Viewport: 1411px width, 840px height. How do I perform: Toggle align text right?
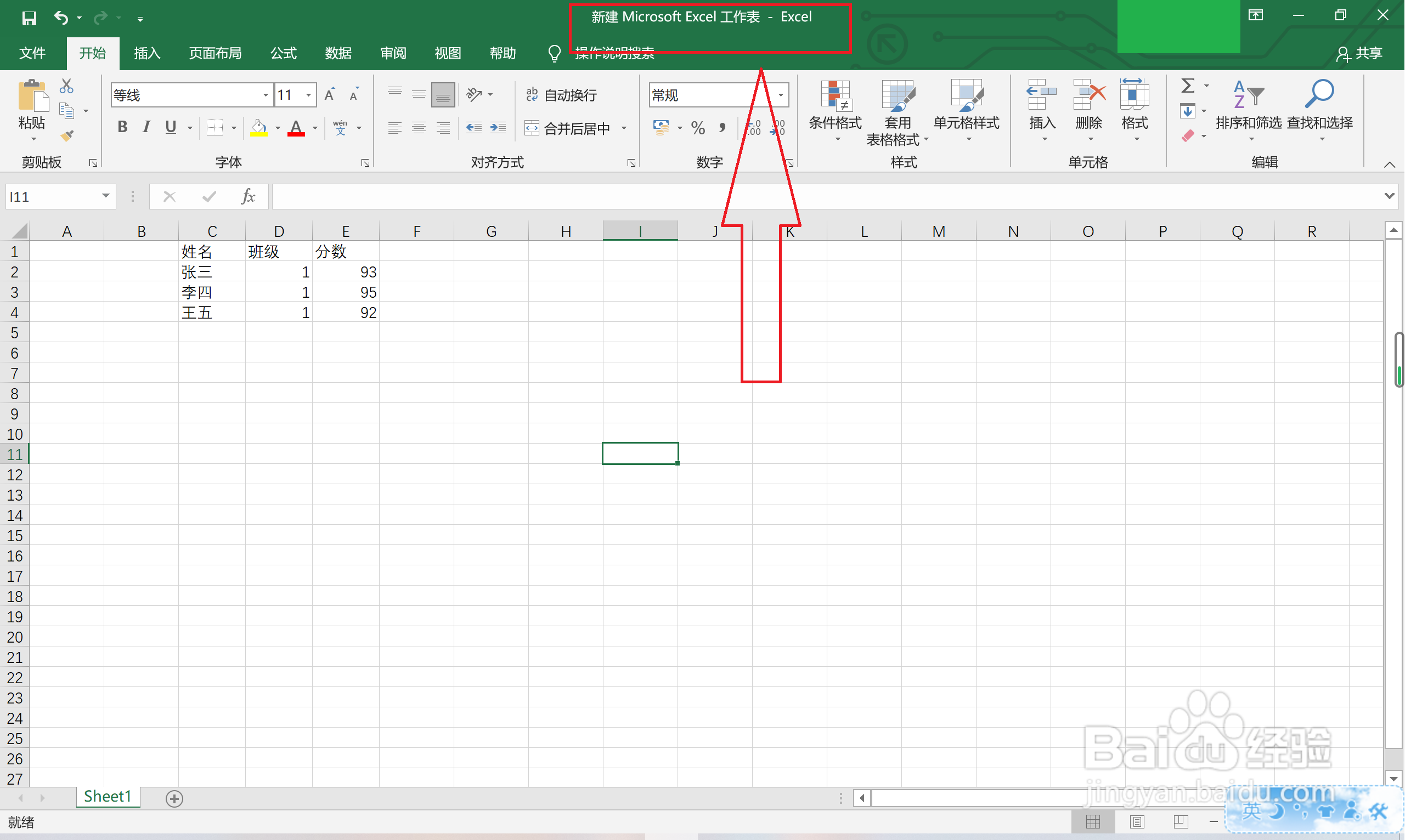click(444, 128)
